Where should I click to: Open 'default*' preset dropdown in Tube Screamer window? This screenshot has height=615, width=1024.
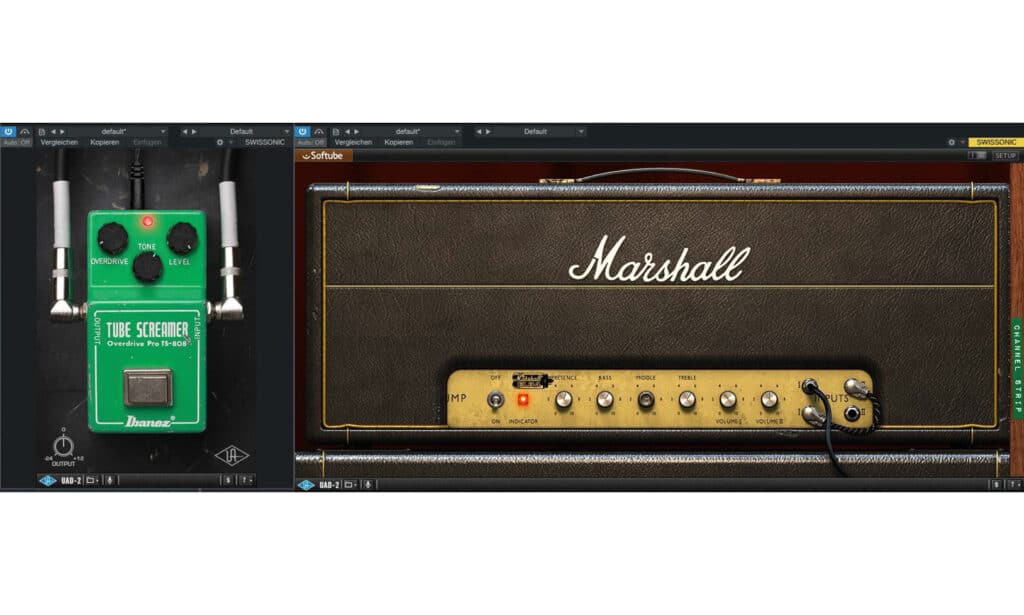[x=118, y=132]
